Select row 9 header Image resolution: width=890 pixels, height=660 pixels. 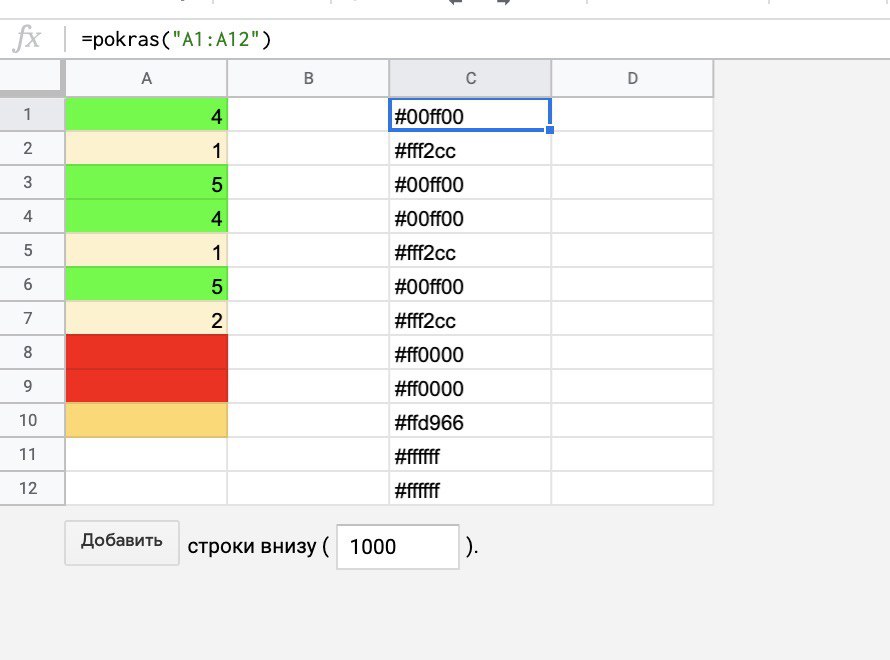point(32,387)
